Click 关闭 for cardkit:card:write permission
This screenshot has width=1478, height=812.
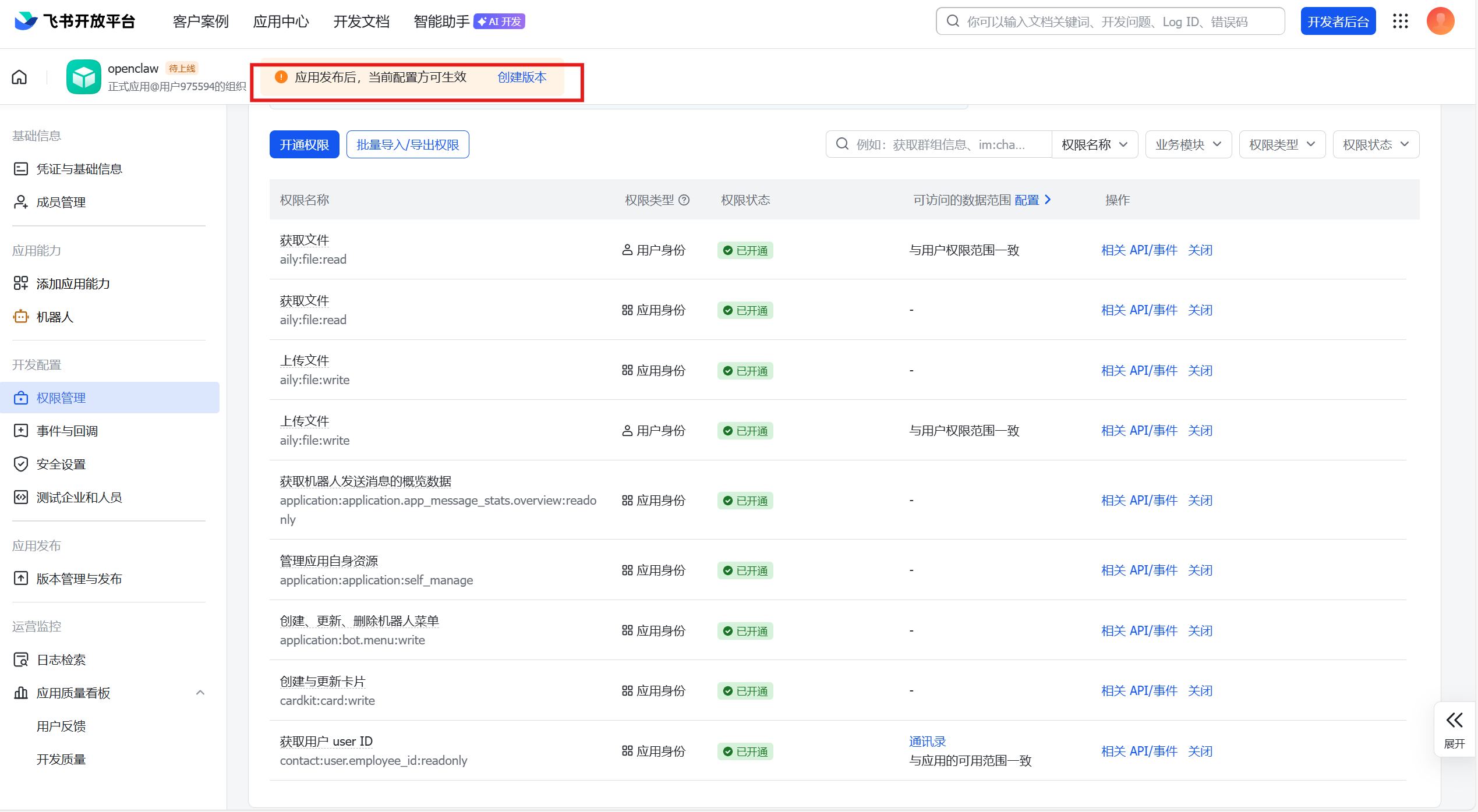tap(1200, 691)
